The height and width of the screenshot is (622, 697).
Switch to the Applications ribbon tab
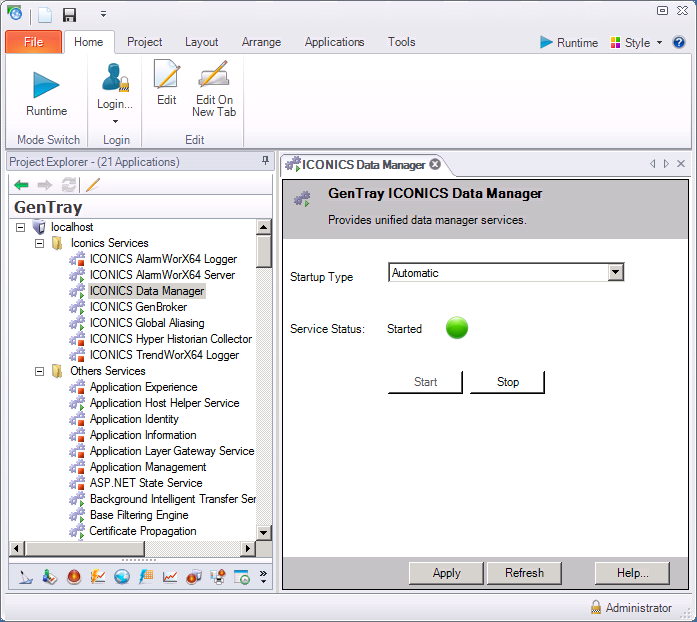(334, 42)
